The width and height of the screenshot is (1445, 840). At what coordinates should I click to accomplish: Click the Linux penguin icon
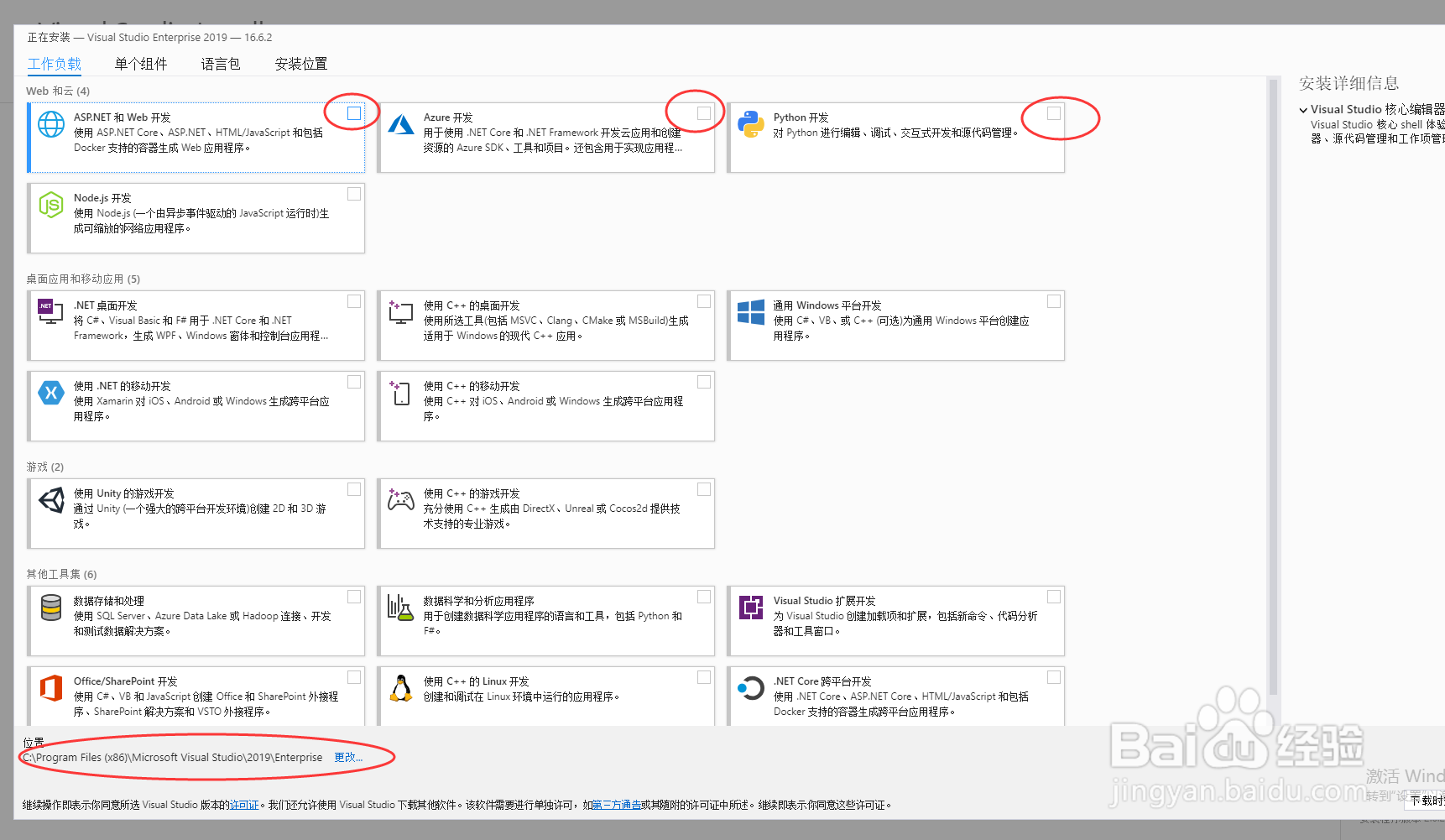coord(401,687)
